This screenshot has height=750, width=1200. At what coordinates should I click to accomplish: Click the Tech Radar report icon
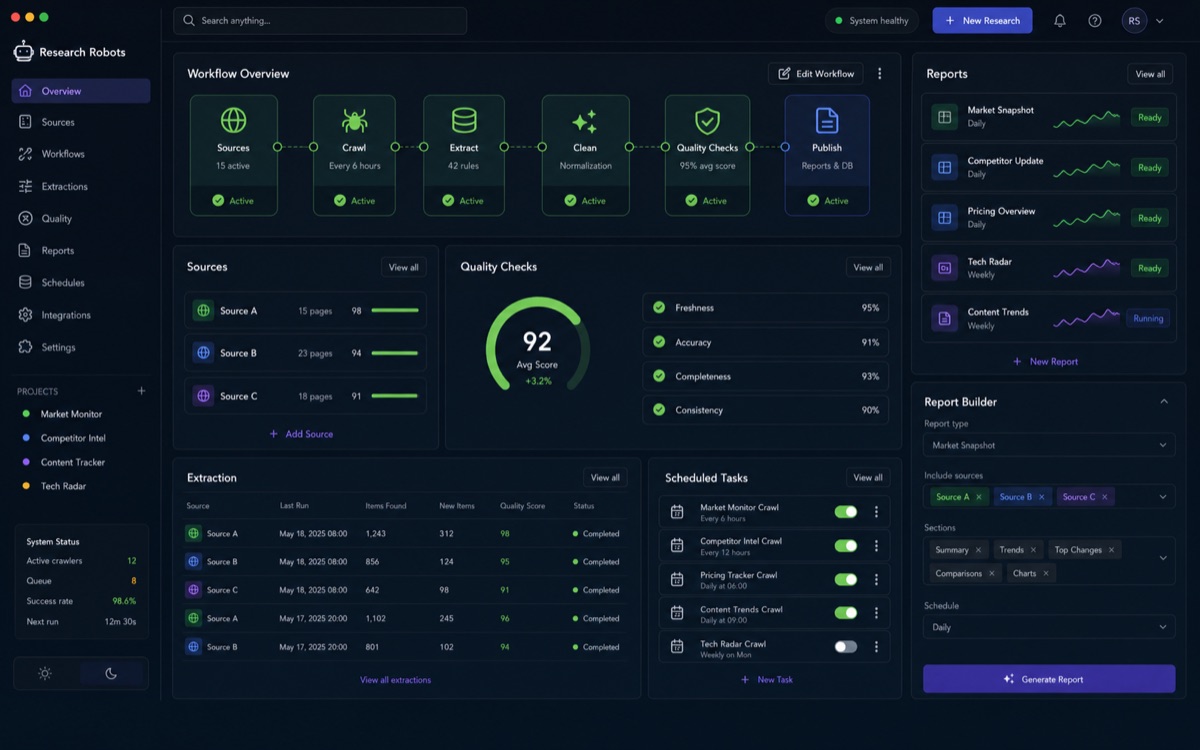click(x=944, y=268)
